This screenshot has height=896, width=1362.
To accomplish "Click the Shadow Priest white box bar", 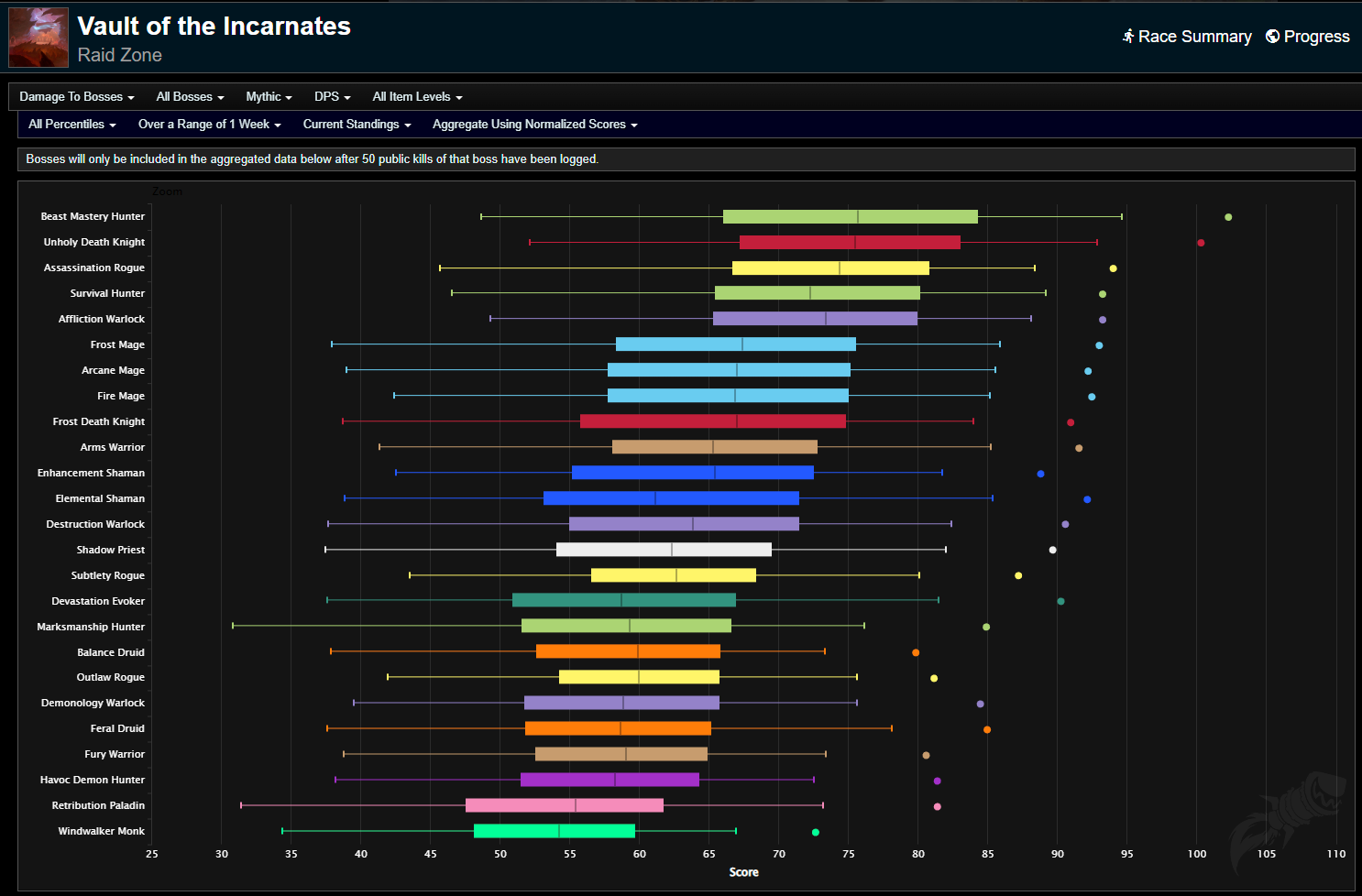I will tap(664, 550).
